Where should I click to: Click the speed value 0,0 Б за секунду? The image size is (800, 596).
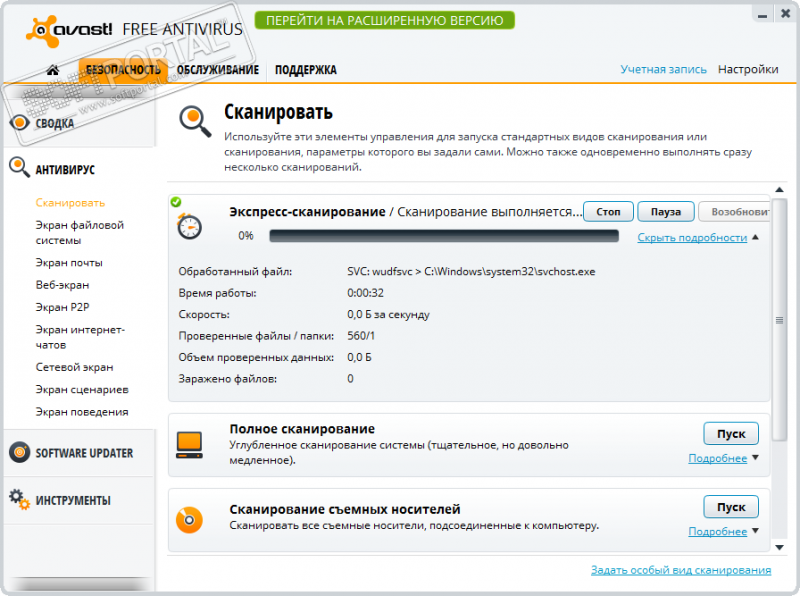388,314
